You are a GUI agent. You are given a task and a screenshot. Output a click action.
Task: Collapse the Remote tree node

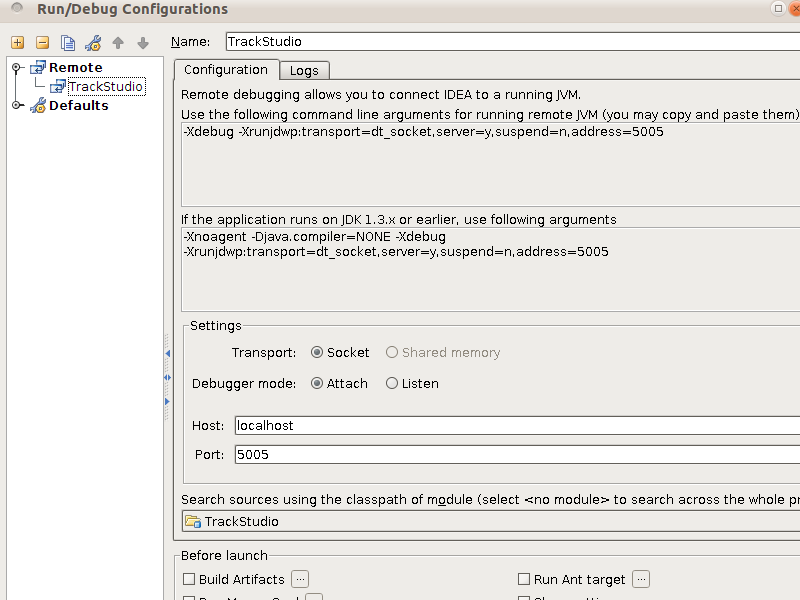pyautogui.click(x=17, y=67)
